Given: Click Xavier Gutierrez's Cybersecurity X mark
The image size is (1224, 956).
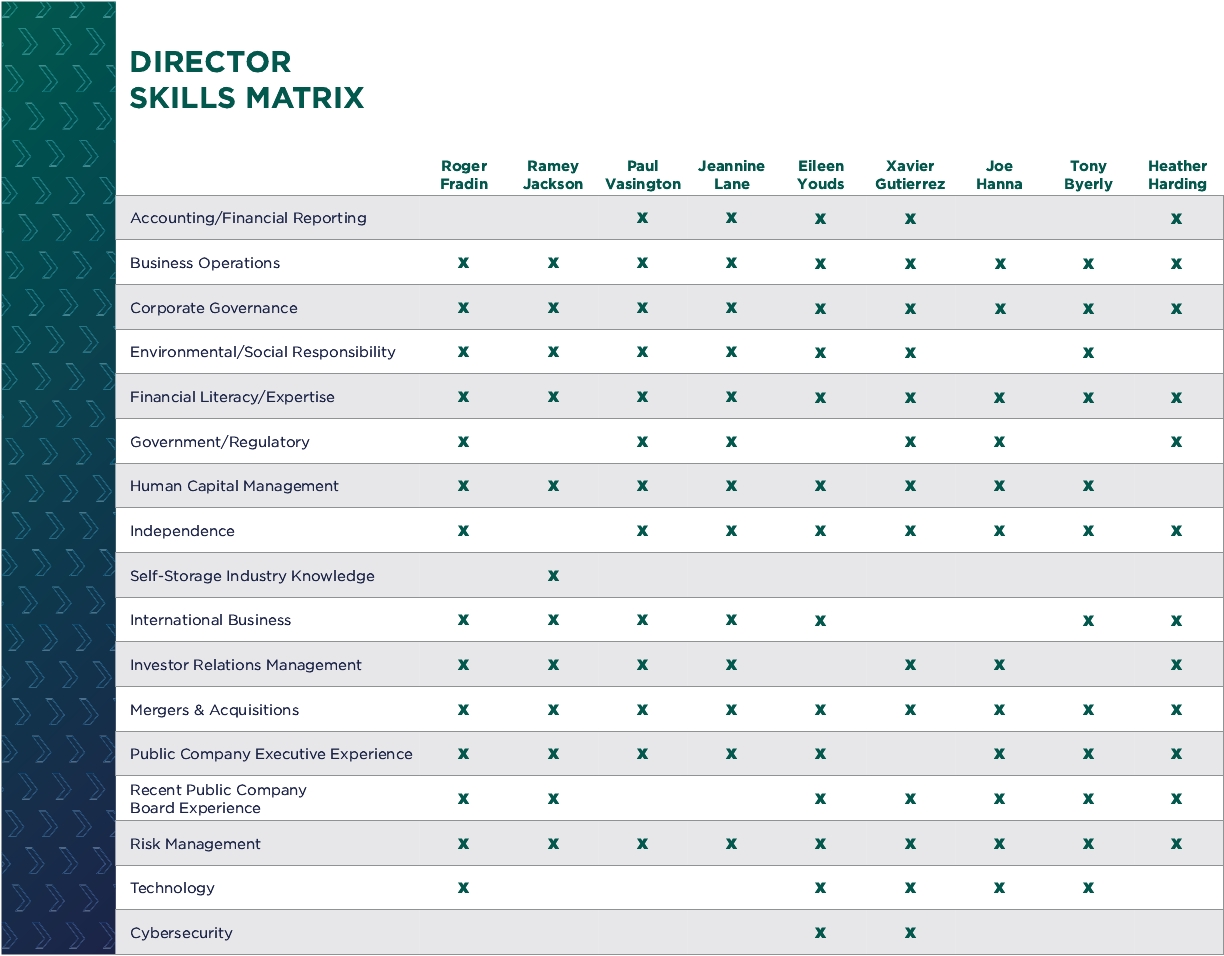Looking at the screenshot, I should [910, 933].
